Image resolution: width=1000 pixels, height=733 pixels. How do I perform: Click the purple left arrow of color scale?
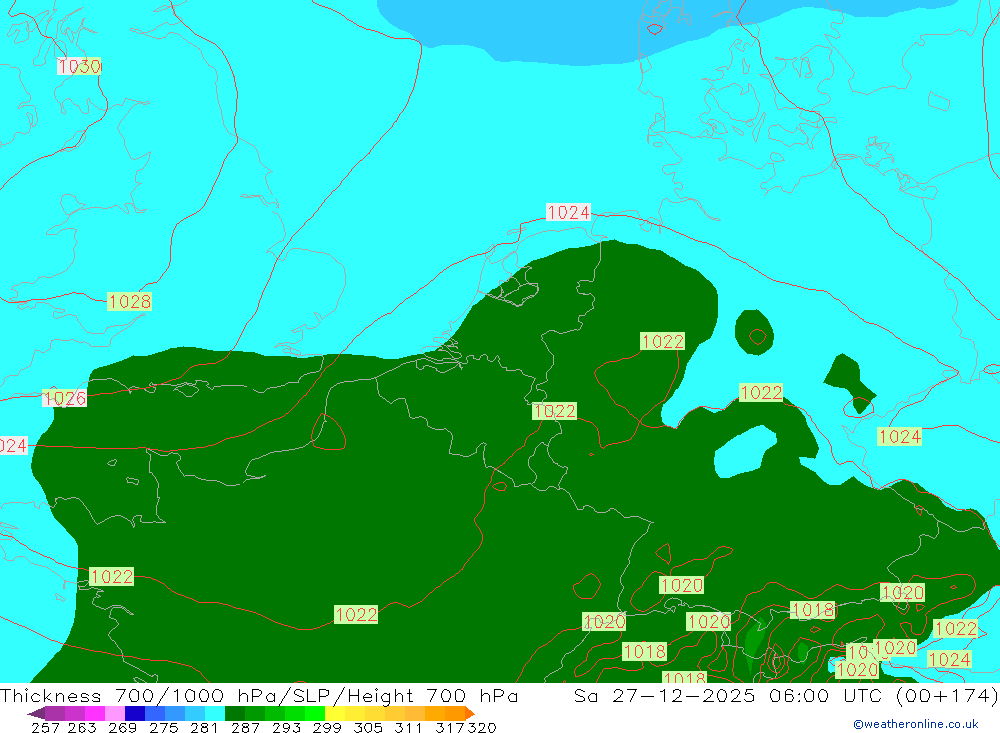pos(36,713)
